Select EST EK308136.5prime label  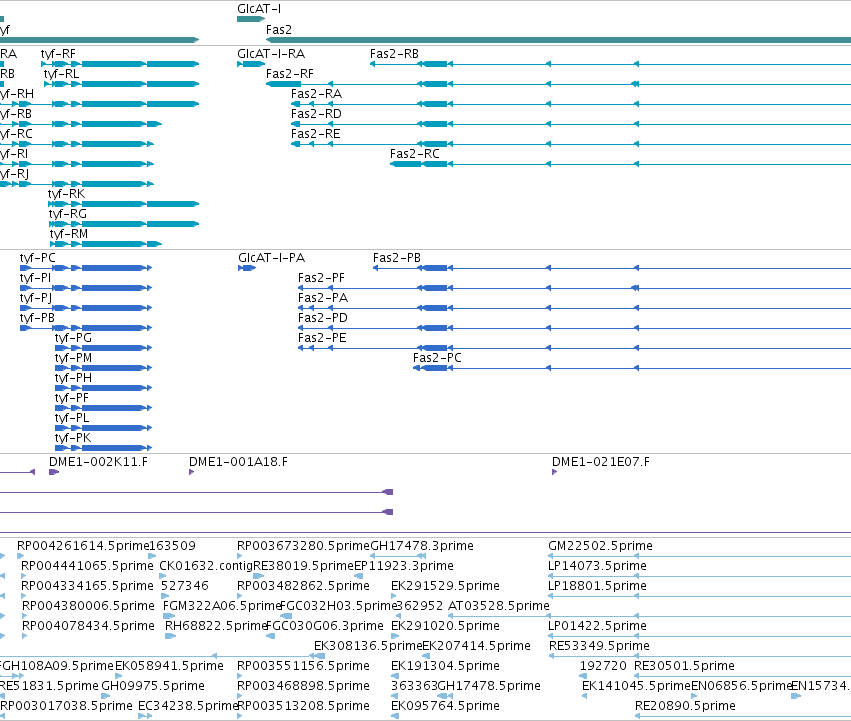click(x=368, y=646)
